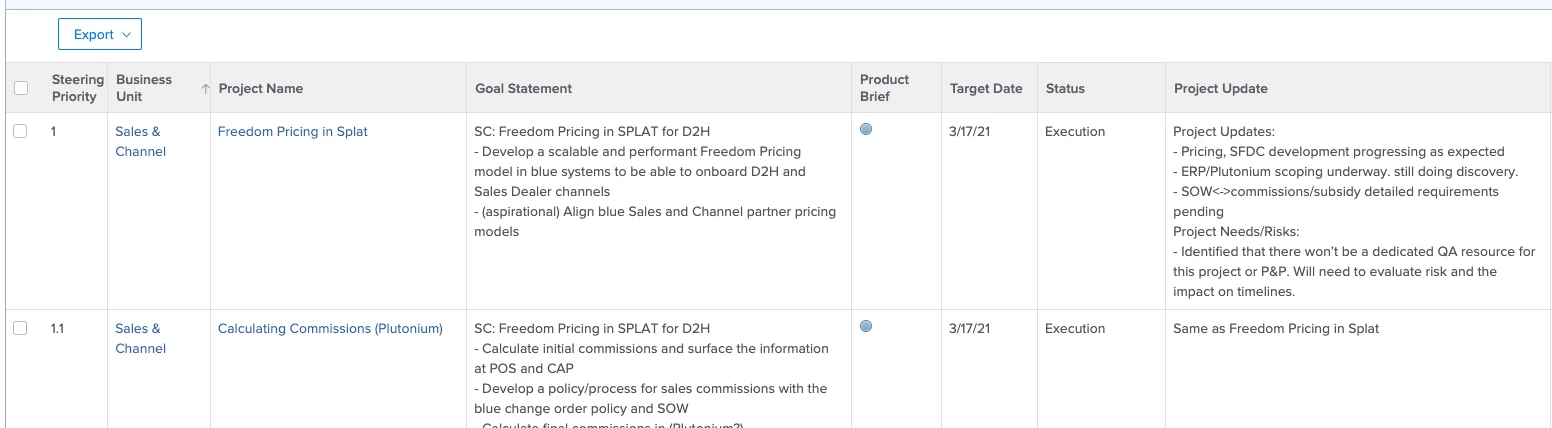Open Sales & Channel link in first row
1552x428 pixels.
140,141
